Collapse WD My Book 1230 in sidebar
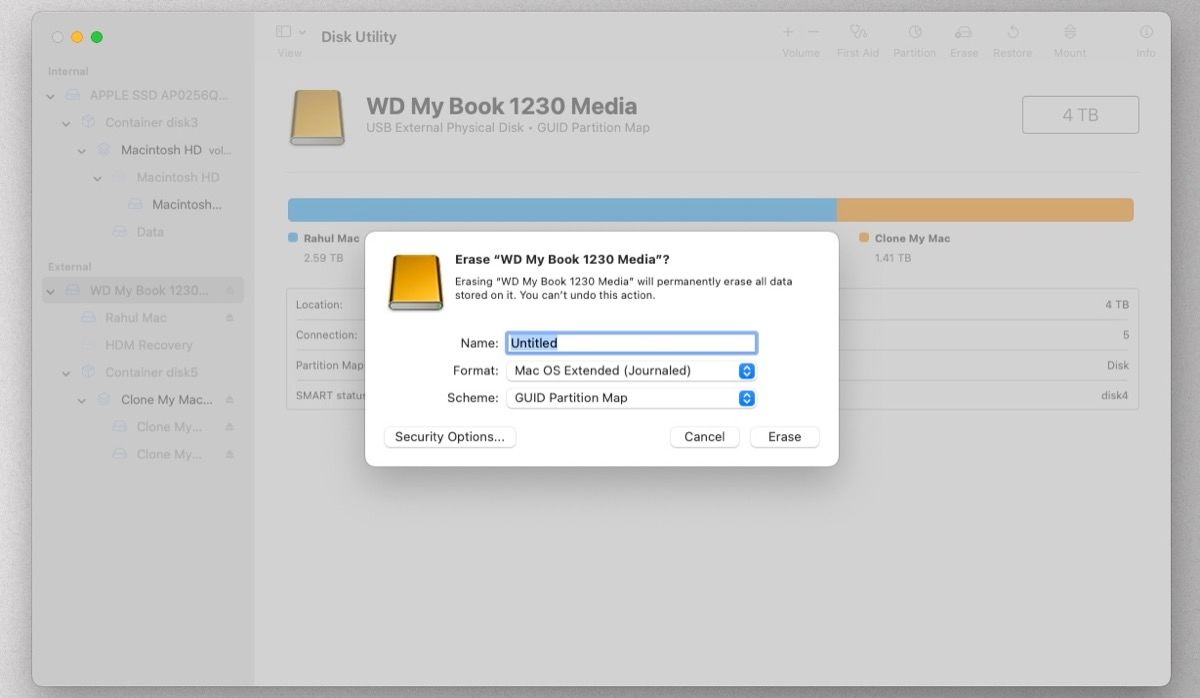 coord(51,291)
